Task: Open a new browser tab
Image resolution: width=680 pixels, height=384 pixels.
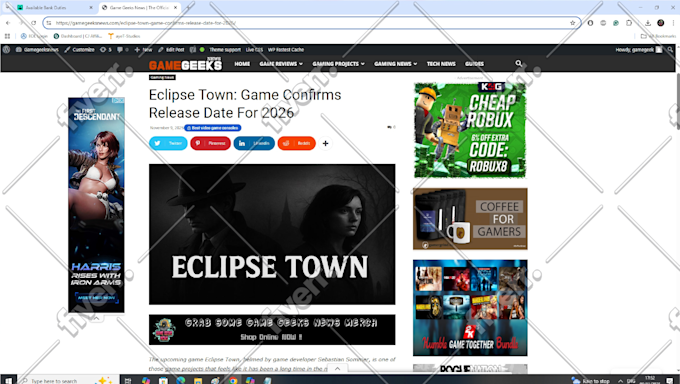Action: 188,8
